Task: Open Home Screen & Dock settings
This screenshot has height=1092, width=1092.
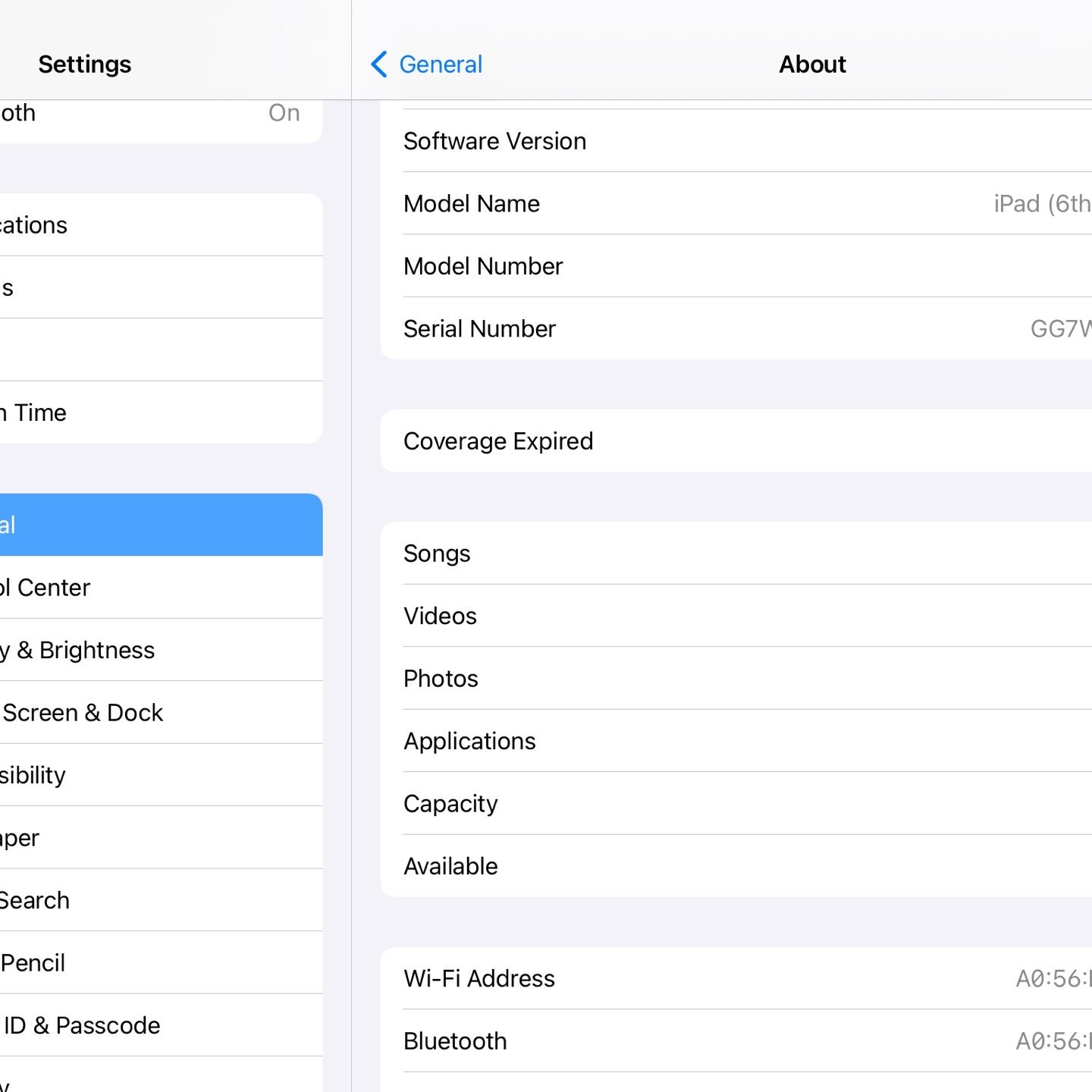Action: (x=161, y=713)
